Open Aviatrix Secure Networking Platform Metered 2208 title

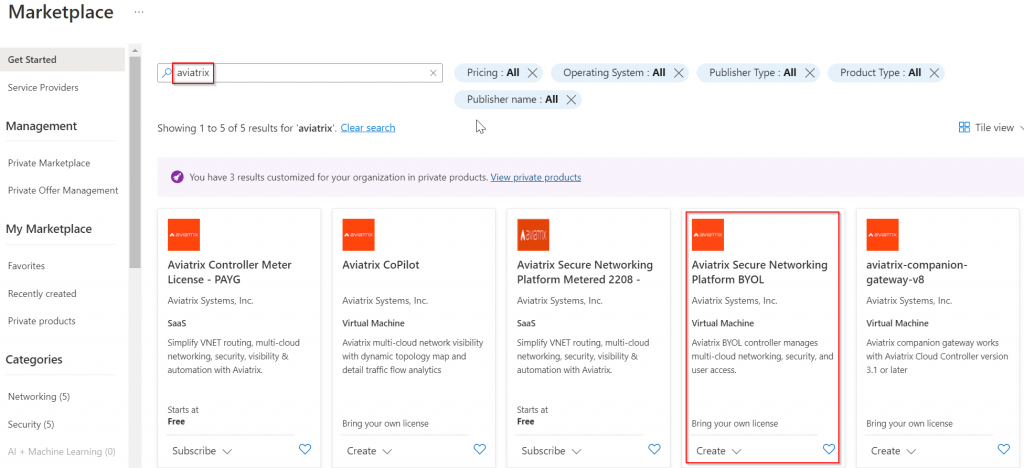coord(584,272)
